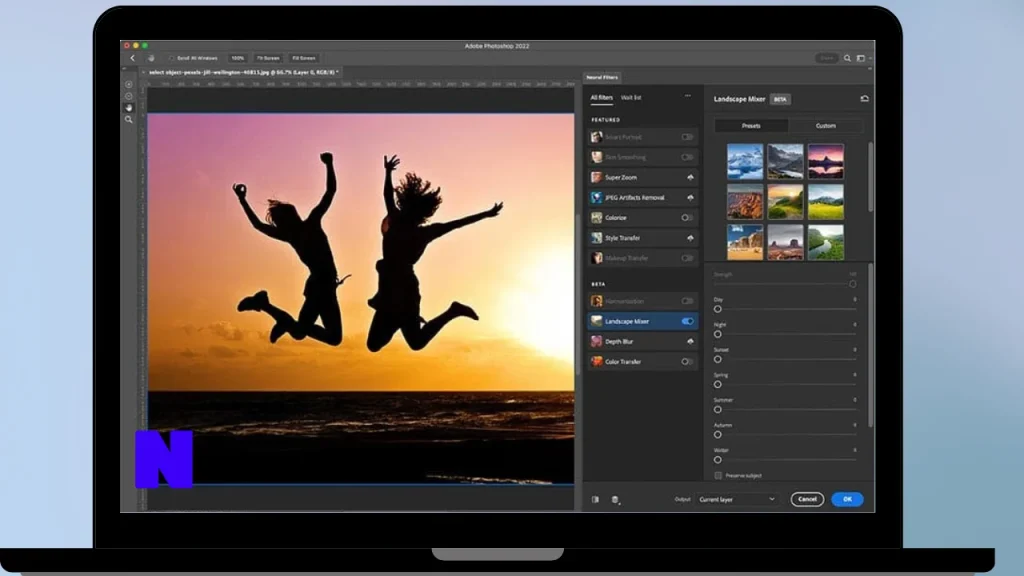Reset Landscape Mixer parameters with the reset icon
The height and width of the screenshot is (576, 1024).
click(x=864, y=99)
